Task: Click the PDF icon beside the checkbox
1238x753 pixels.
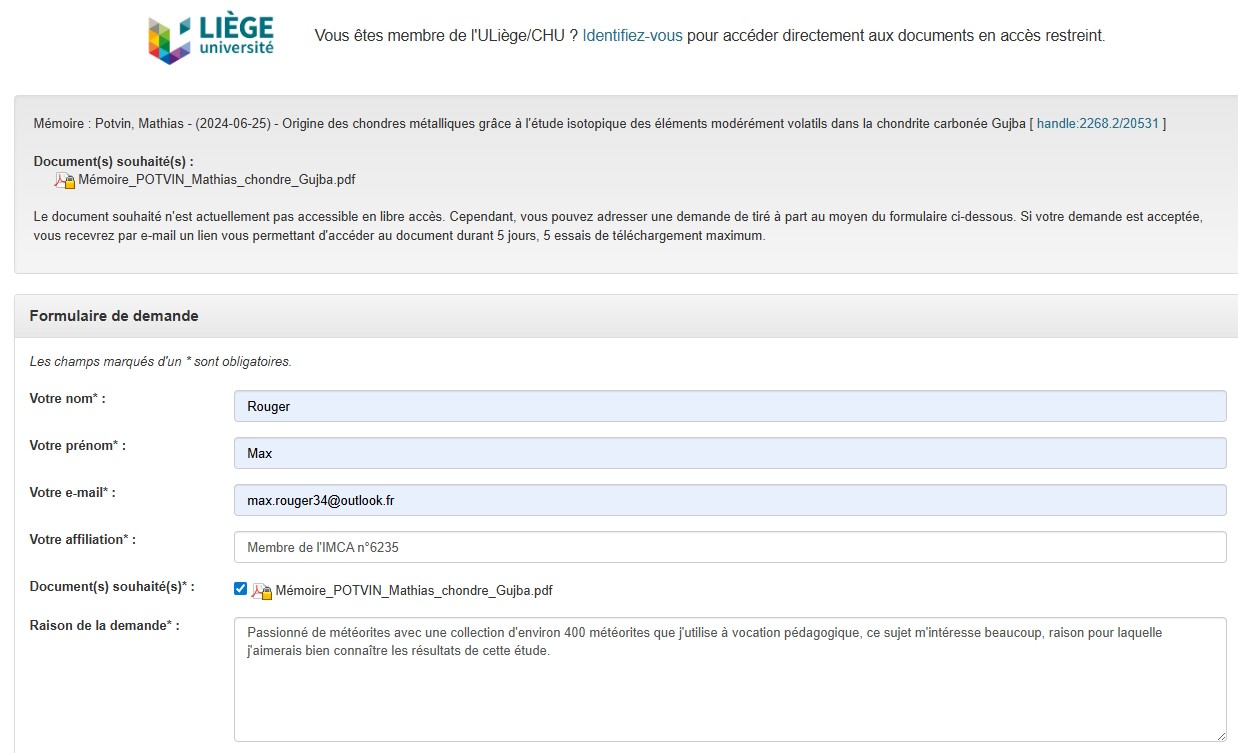Action: click(261, 591)
